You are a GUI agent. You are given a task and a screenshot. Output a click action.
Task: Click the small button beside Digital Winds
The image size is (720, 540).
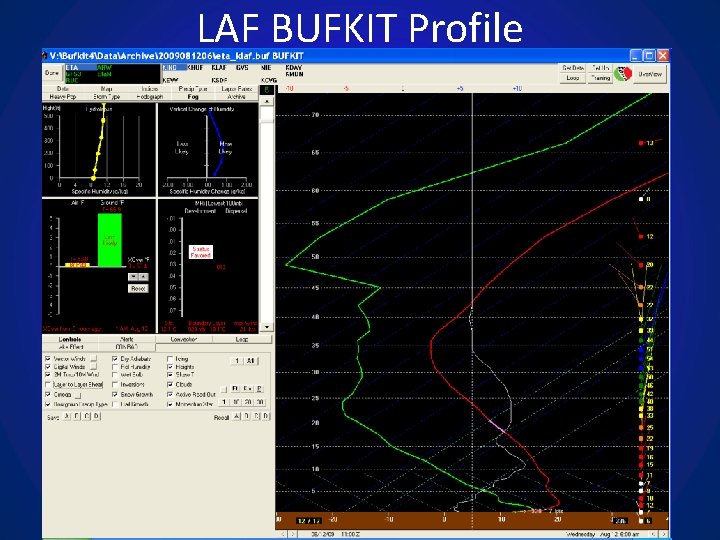click(x=94, y=367)
